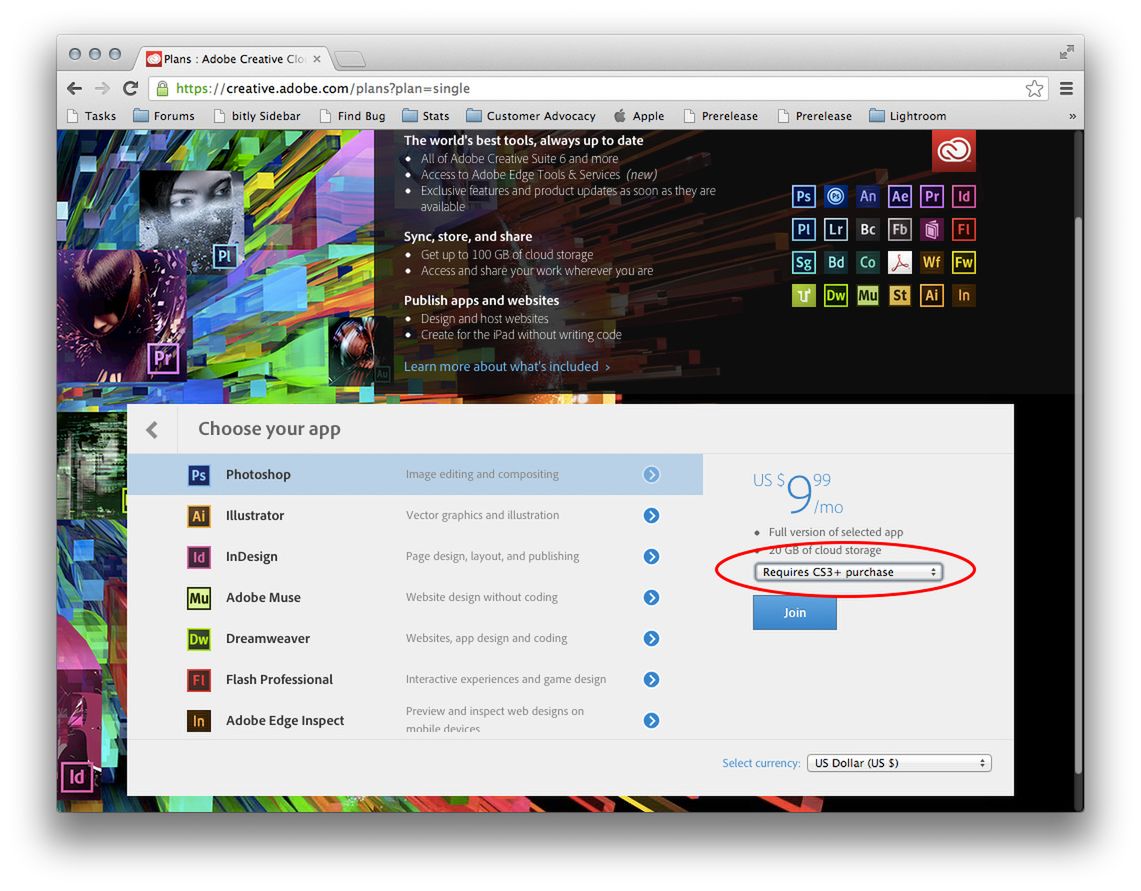Click the Fb Flash Builder icon
1141x891 pixels.
click(899, 229)
